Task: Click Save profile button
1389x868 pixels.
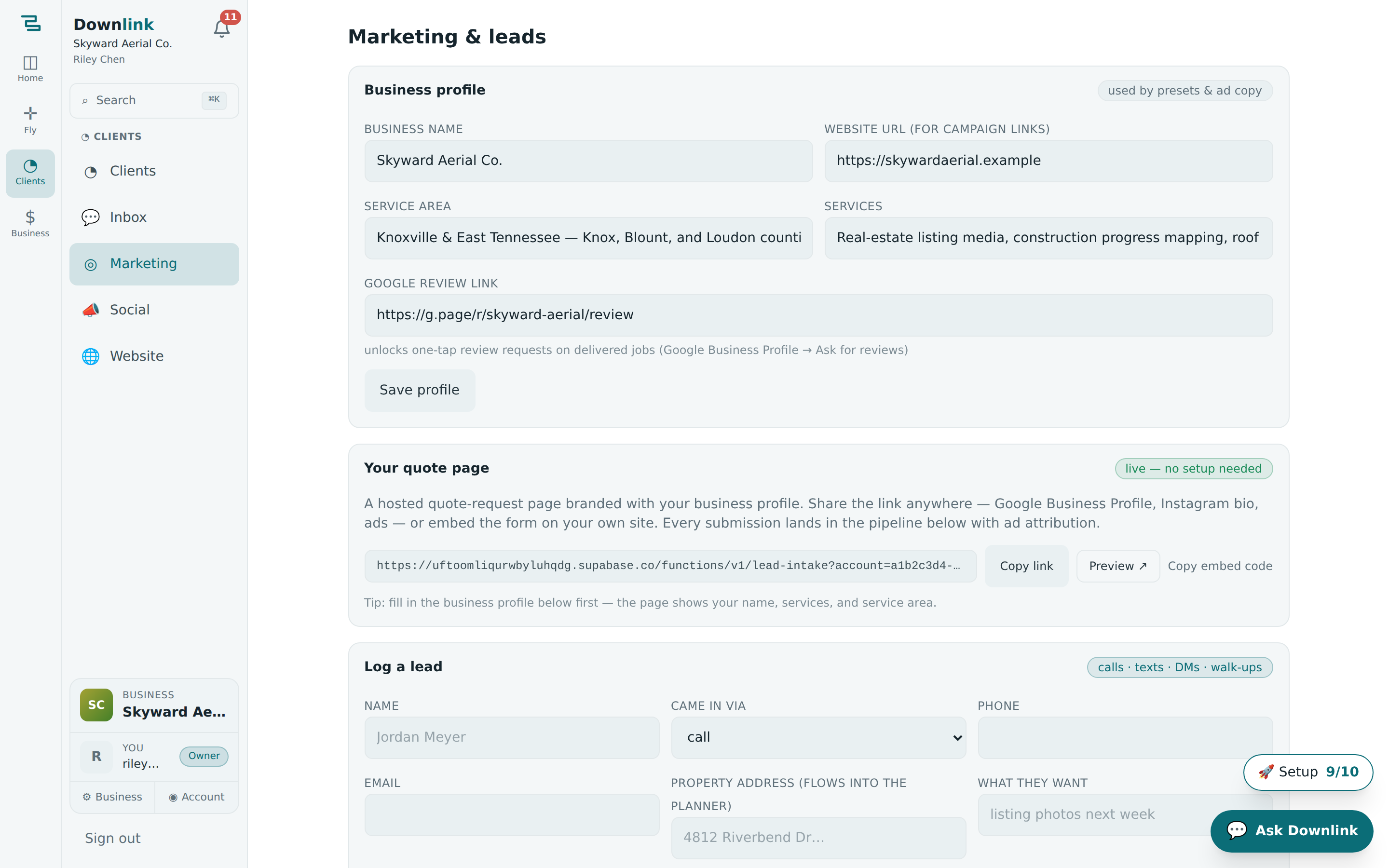Action: pos(420,391)
